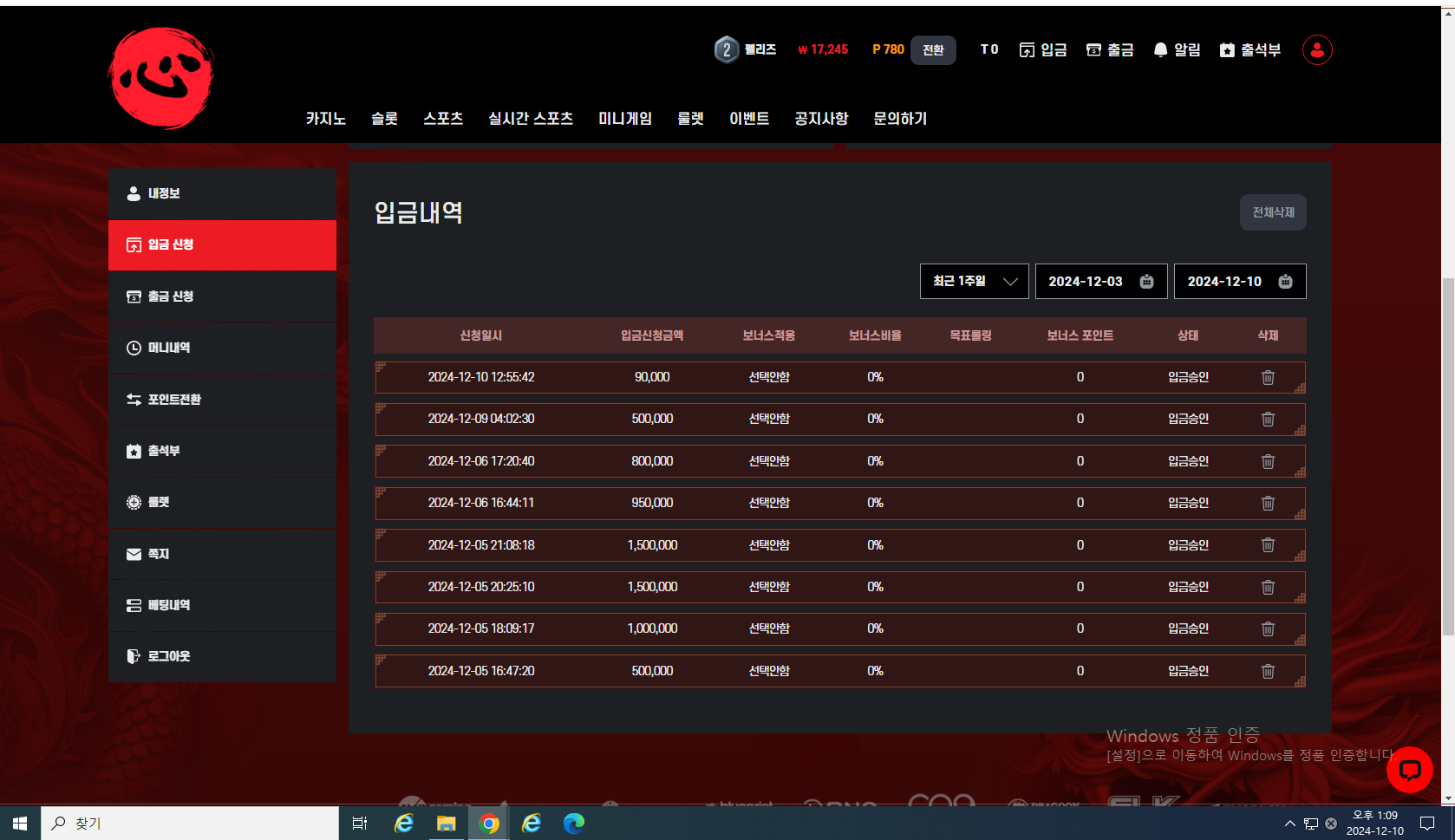This screenshot has height=840, width=1455.
Task: Click the red site logo
Action: [x=161, y=78]
